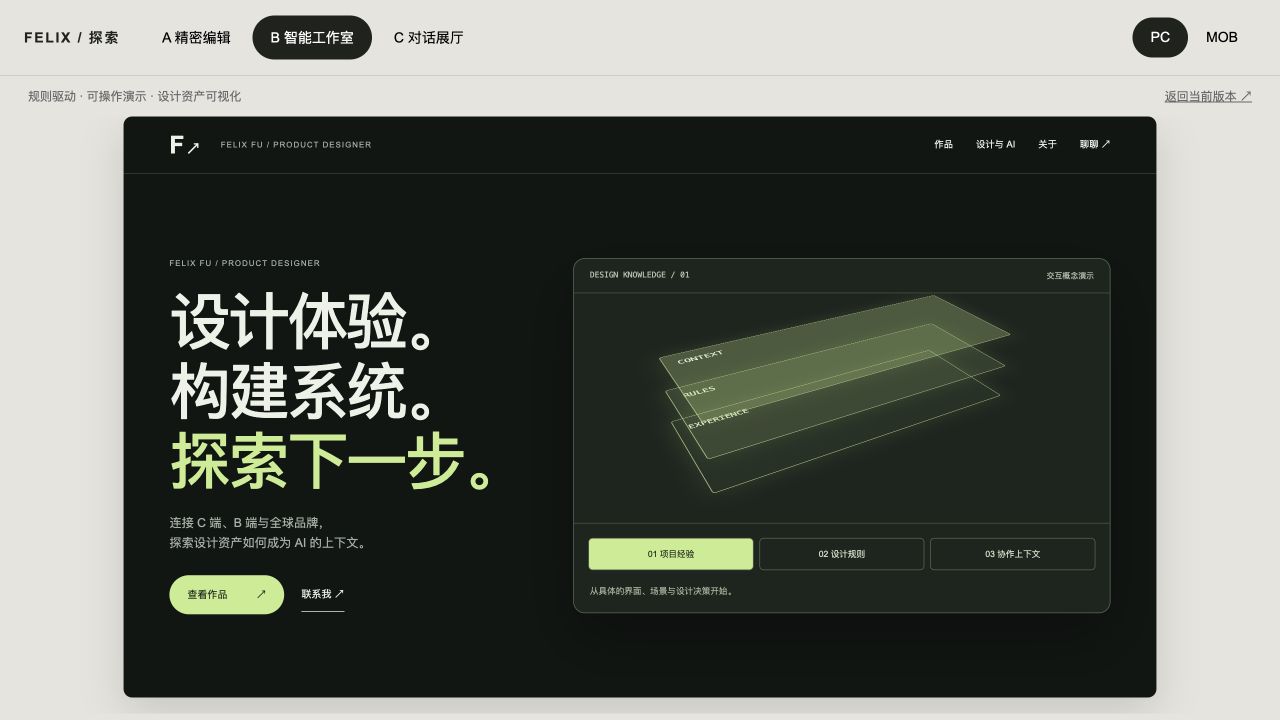Switch to the A 精密编辑 tab

tap(196, 37)
